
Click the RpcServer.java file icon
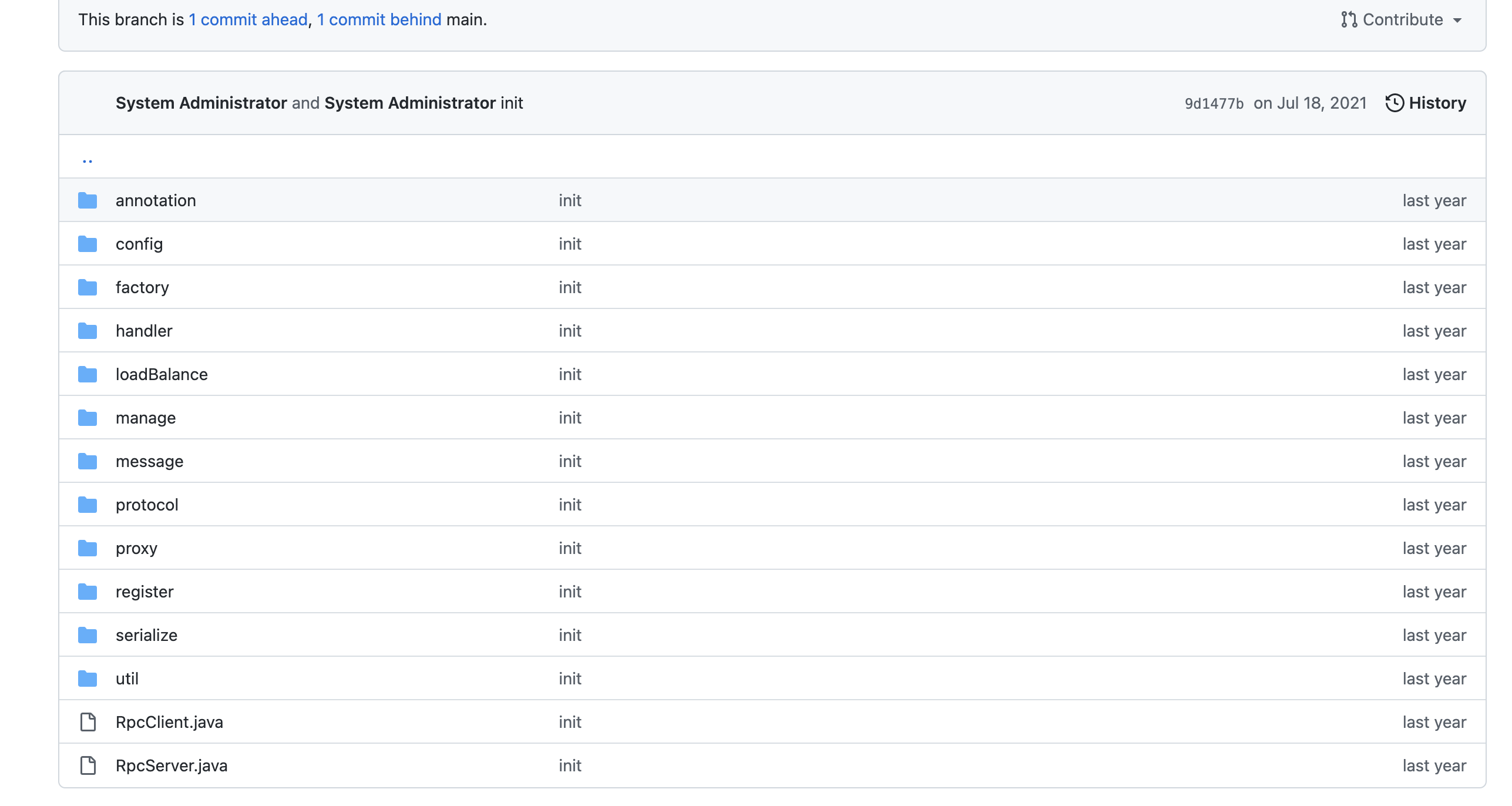pyautogui.click(x=88, y=765)
